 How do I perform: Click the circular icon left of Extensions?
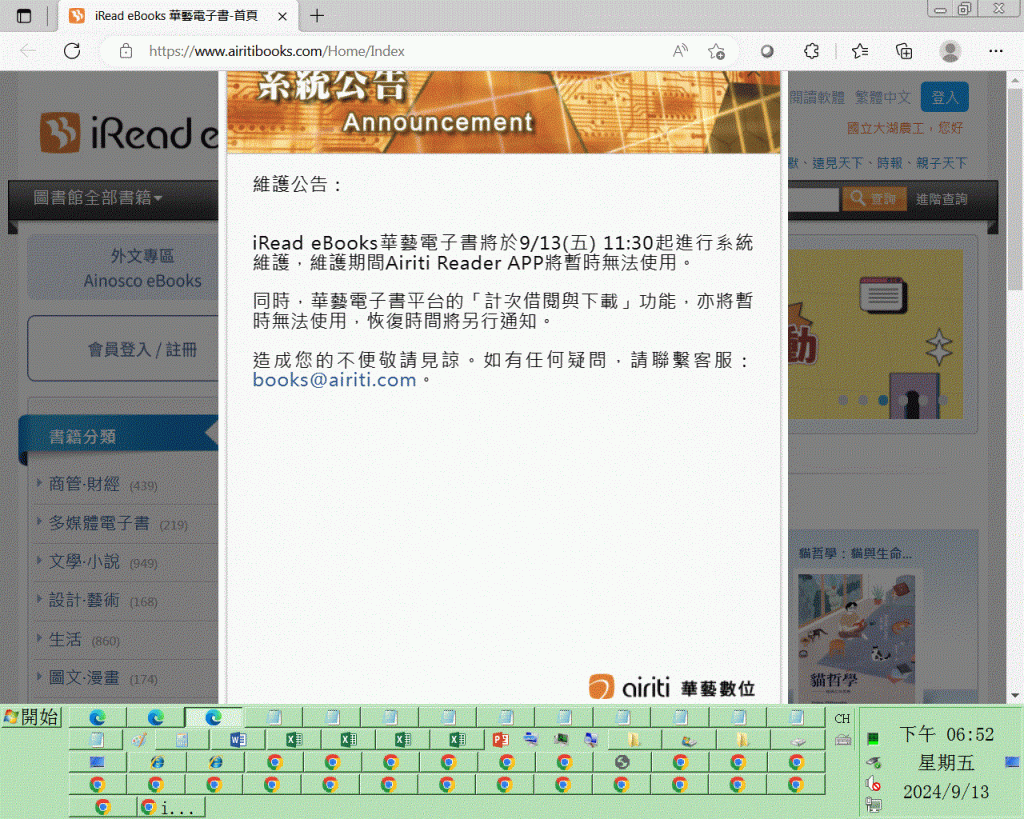point(767,51)
